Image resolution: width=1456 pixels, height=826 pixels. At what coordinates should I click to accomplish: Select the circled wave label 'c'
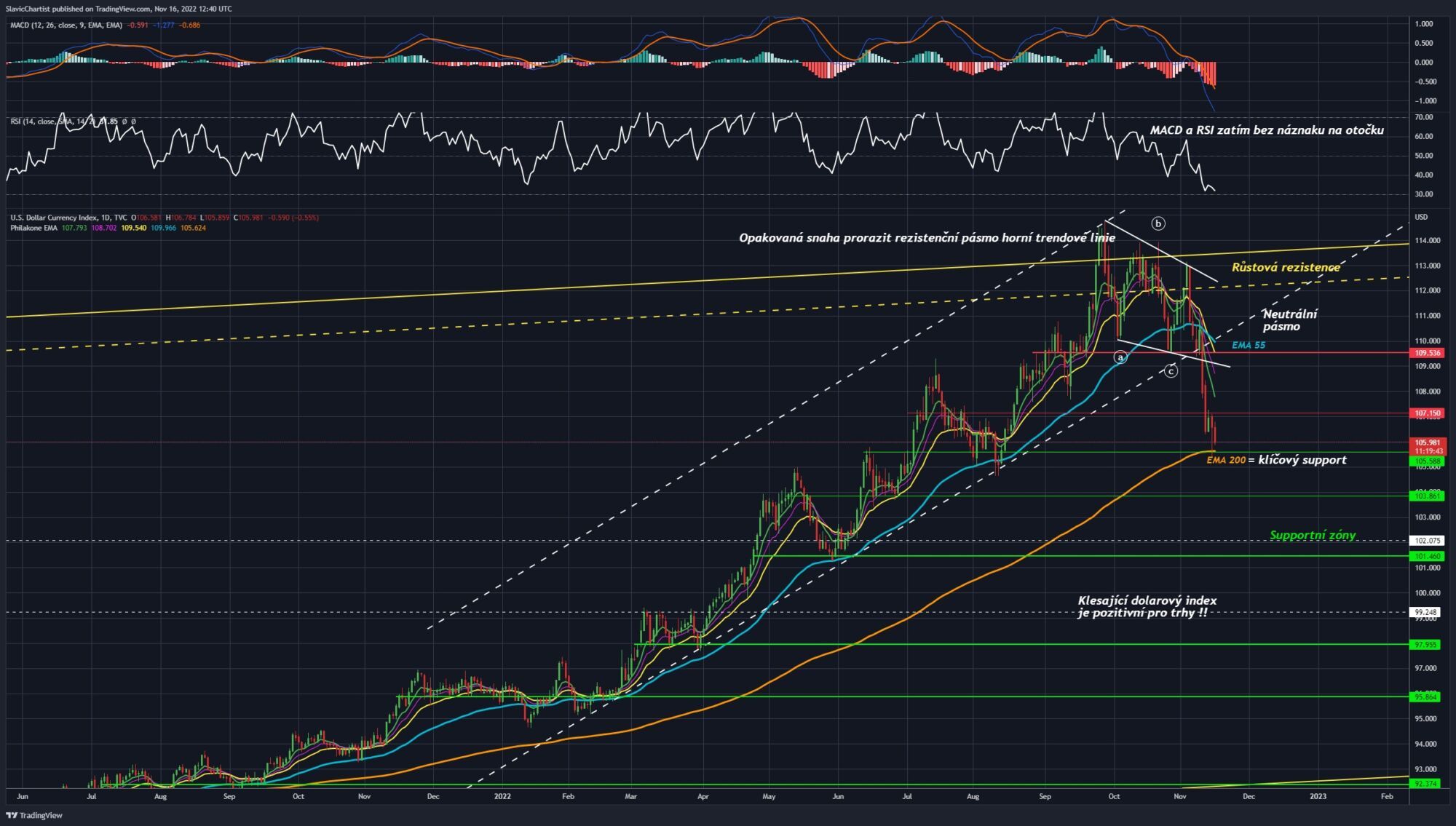[x=1171, y=372]
